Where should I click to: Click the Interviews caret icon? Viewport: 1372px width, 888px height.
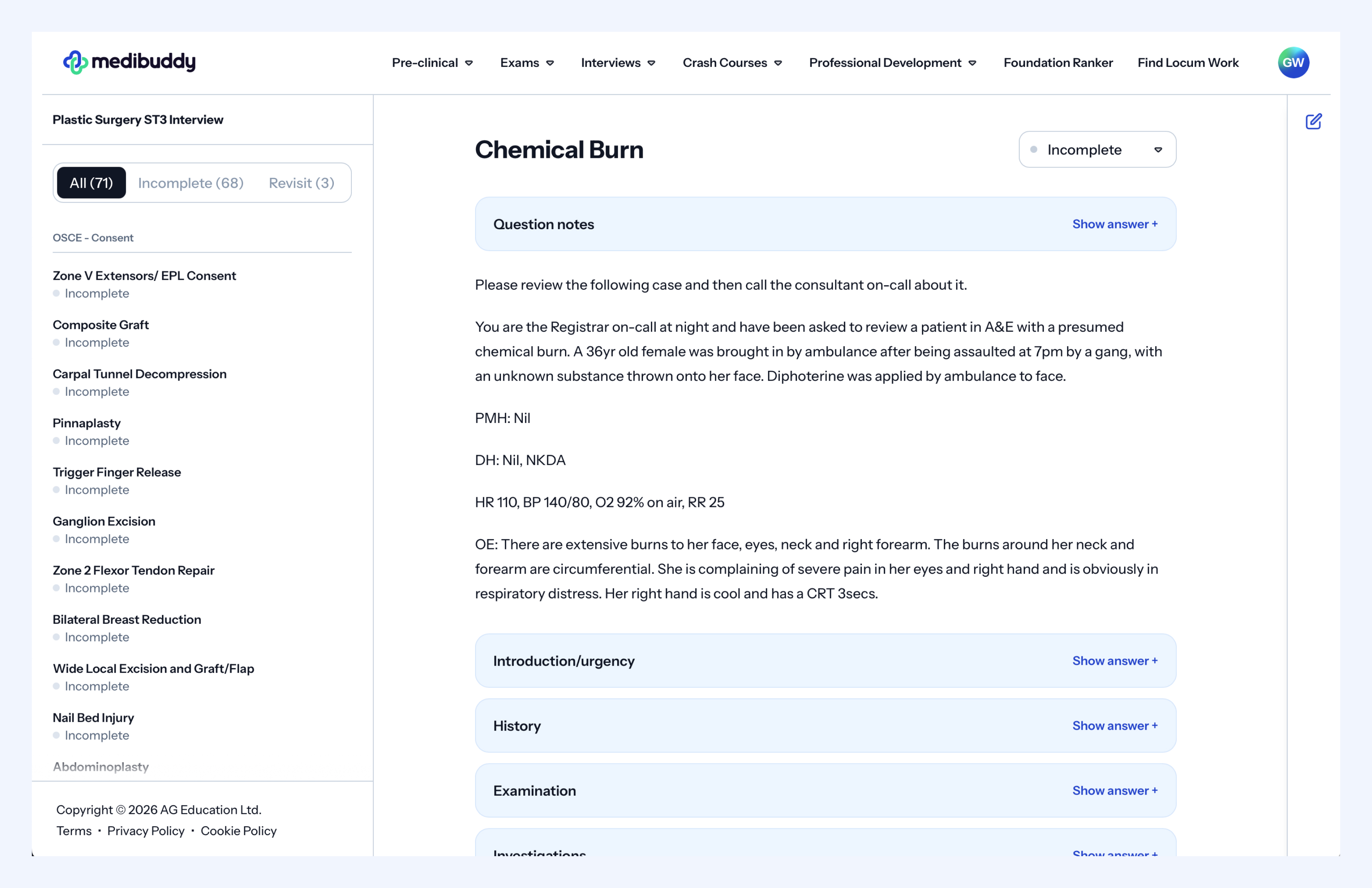(x=651, y=63)
